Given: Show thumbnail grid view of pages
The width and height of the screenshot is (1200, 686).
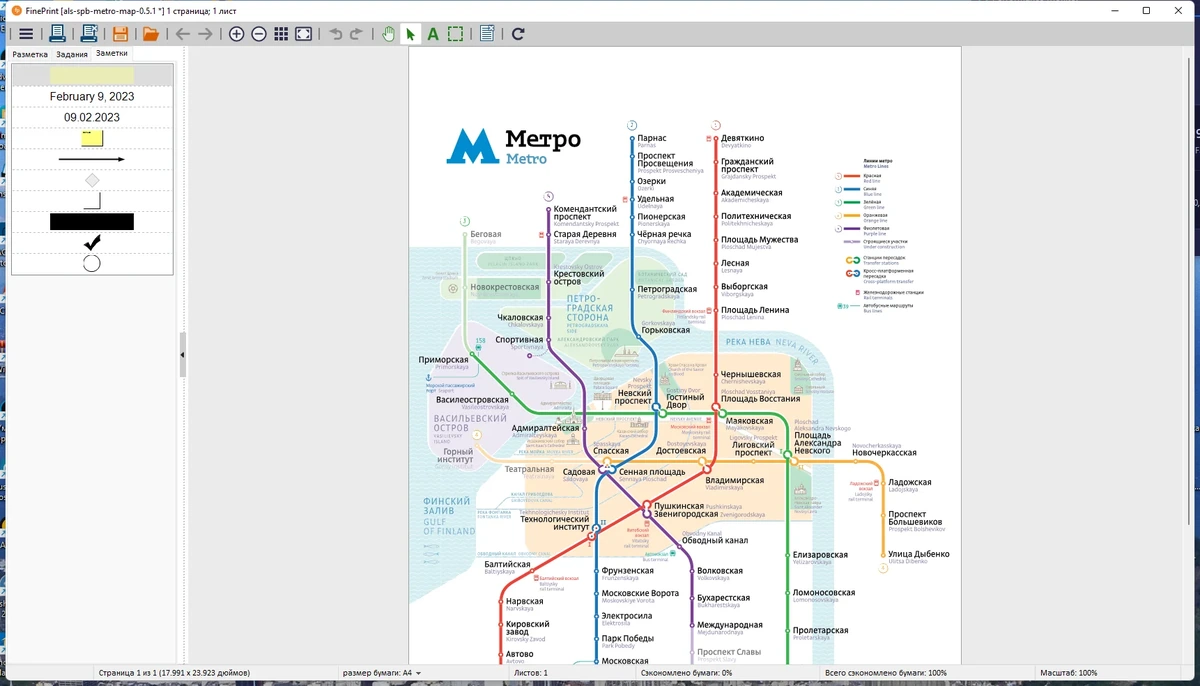Looking at the screenshot, I should point(281,34).
